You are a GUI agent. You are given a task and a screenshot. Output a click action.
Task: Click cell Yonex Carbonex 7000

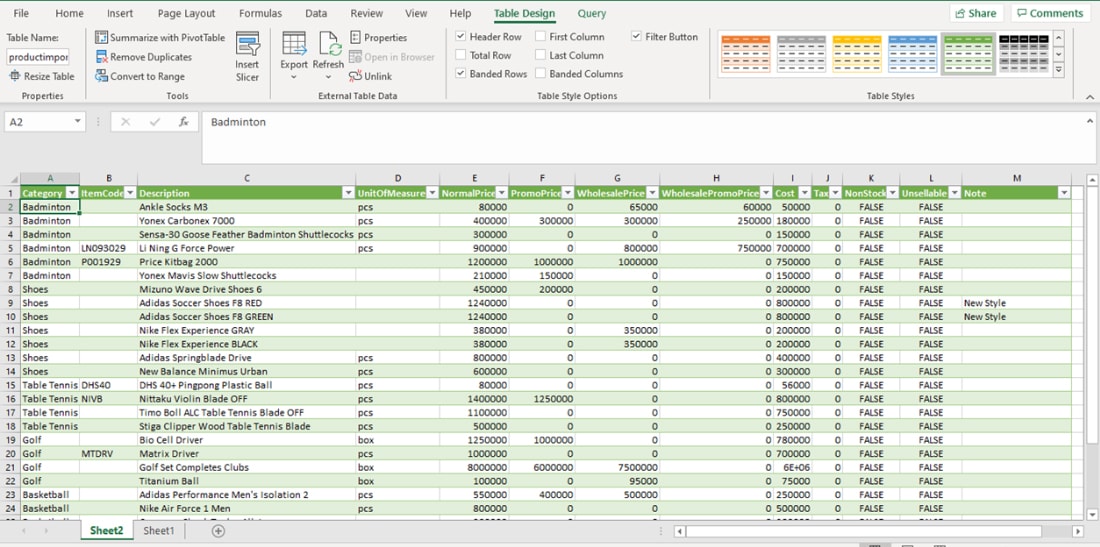tap(246, 221)
